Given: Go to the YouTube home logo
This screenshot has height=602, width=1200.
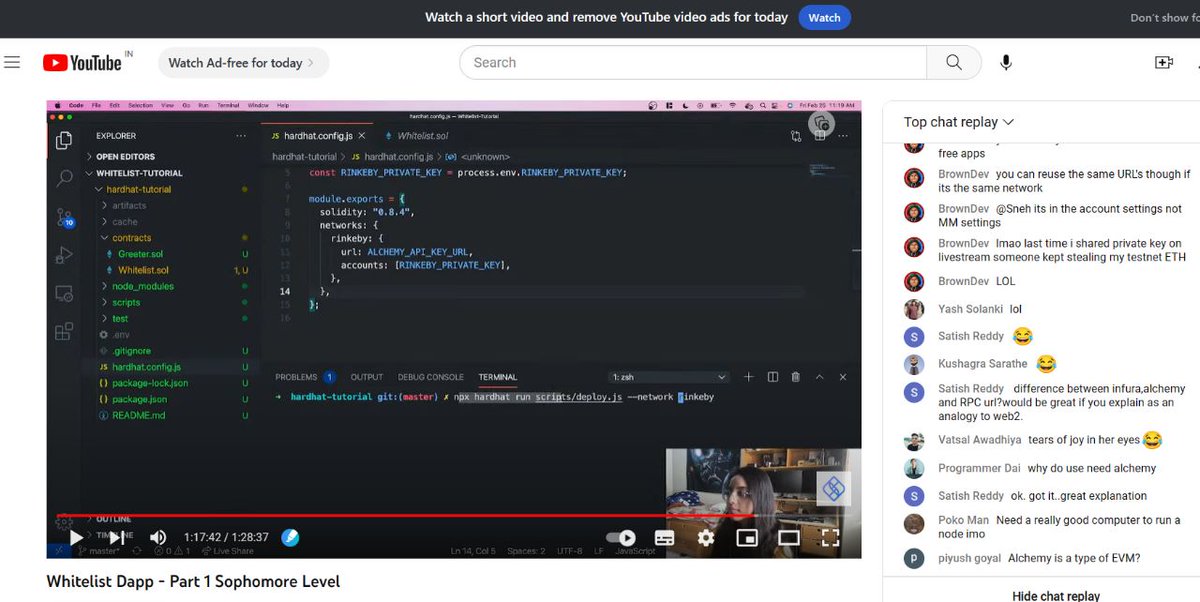Looking at the screenshot, I should click(x=82, y=63).
